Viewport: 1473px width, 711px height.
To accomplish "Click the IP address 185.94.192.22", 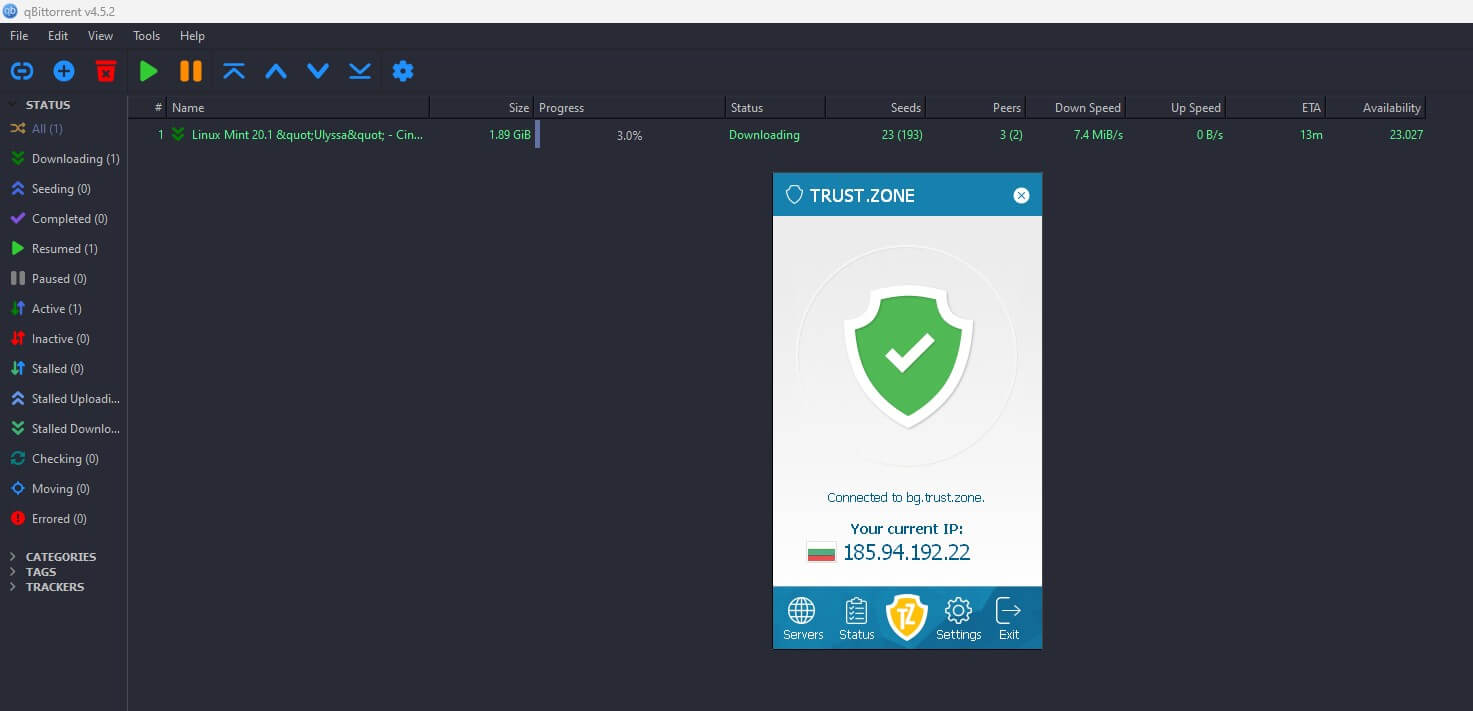I will coord(907,552).
